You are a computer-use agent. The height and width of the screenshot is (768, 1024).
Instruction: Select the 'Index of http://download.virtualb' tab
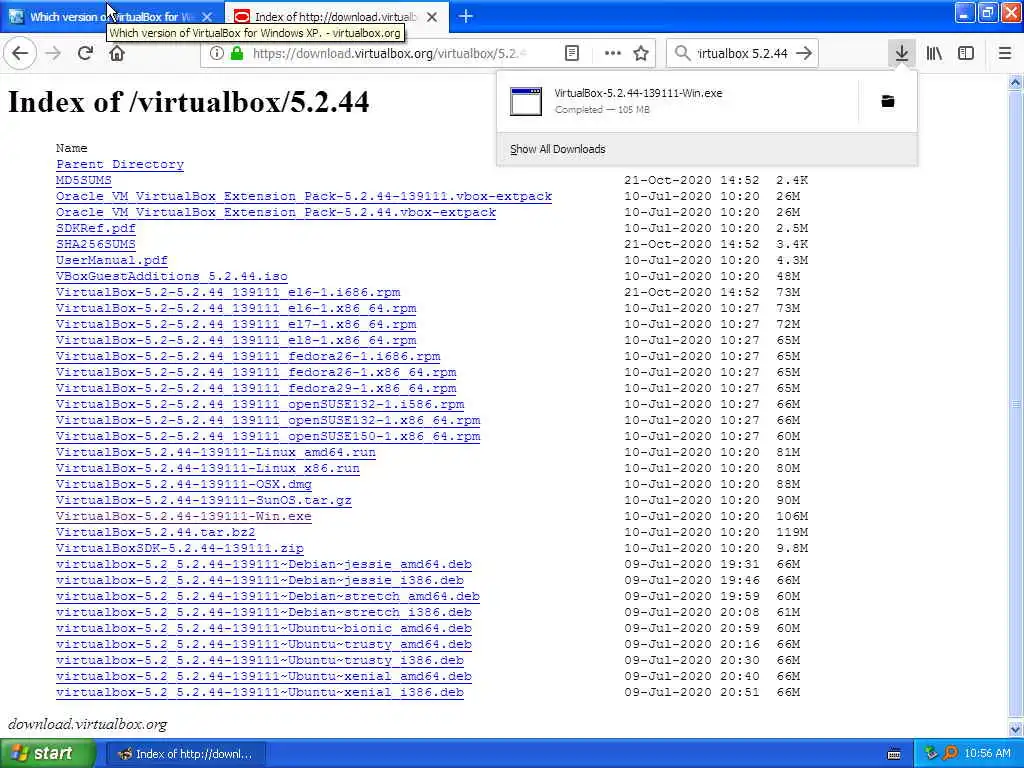[336, 17]
